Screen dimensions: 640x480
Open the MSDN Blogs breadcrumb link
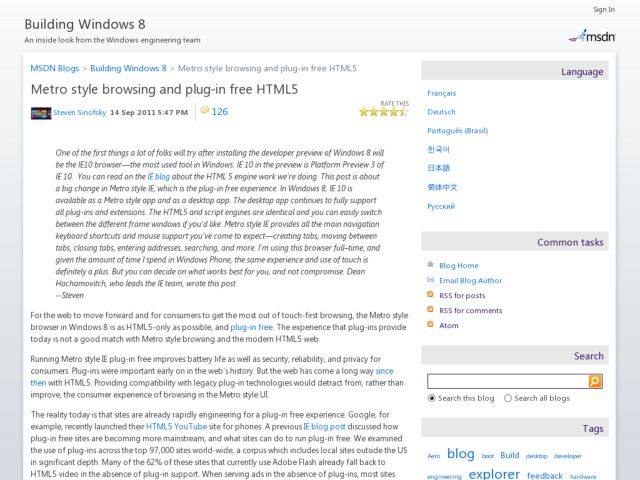click(56, 69)
